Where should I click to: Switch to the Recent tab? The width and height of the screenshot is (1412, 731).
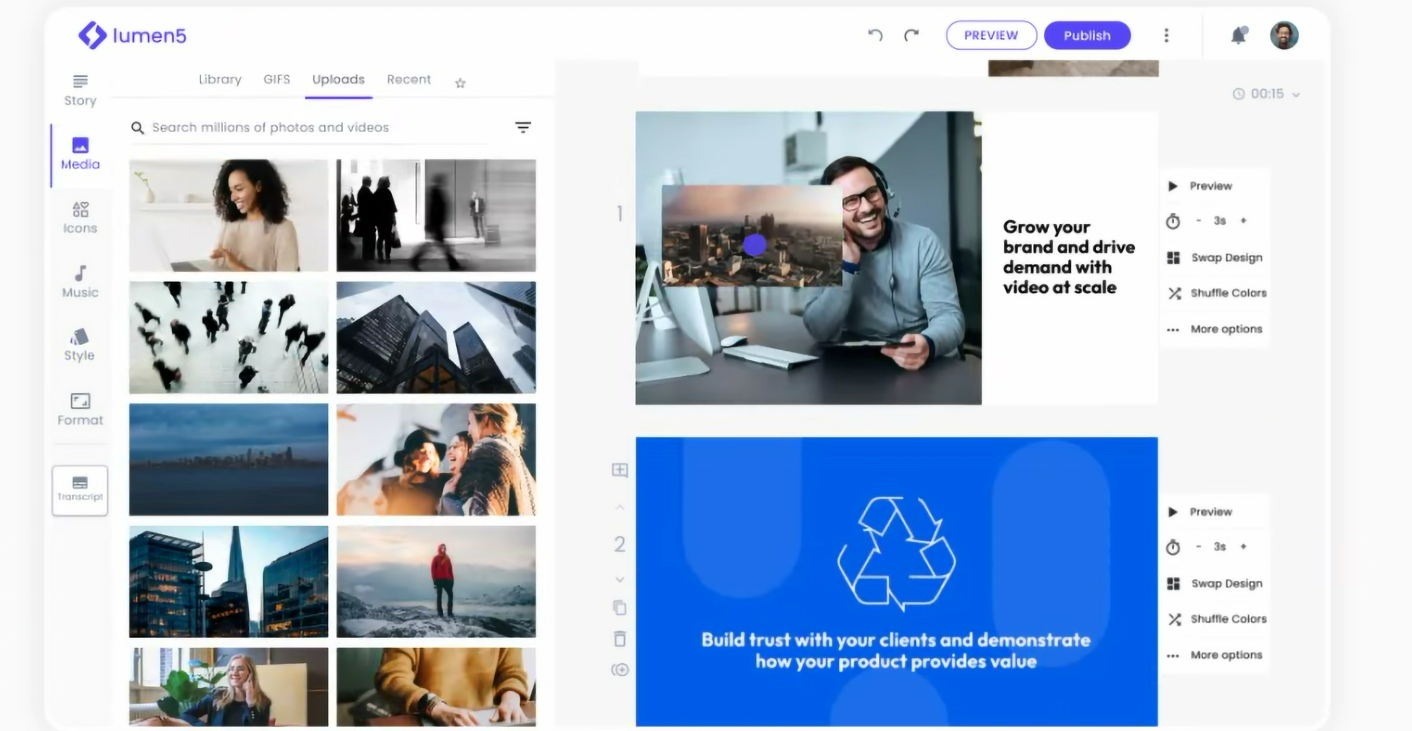409,79
